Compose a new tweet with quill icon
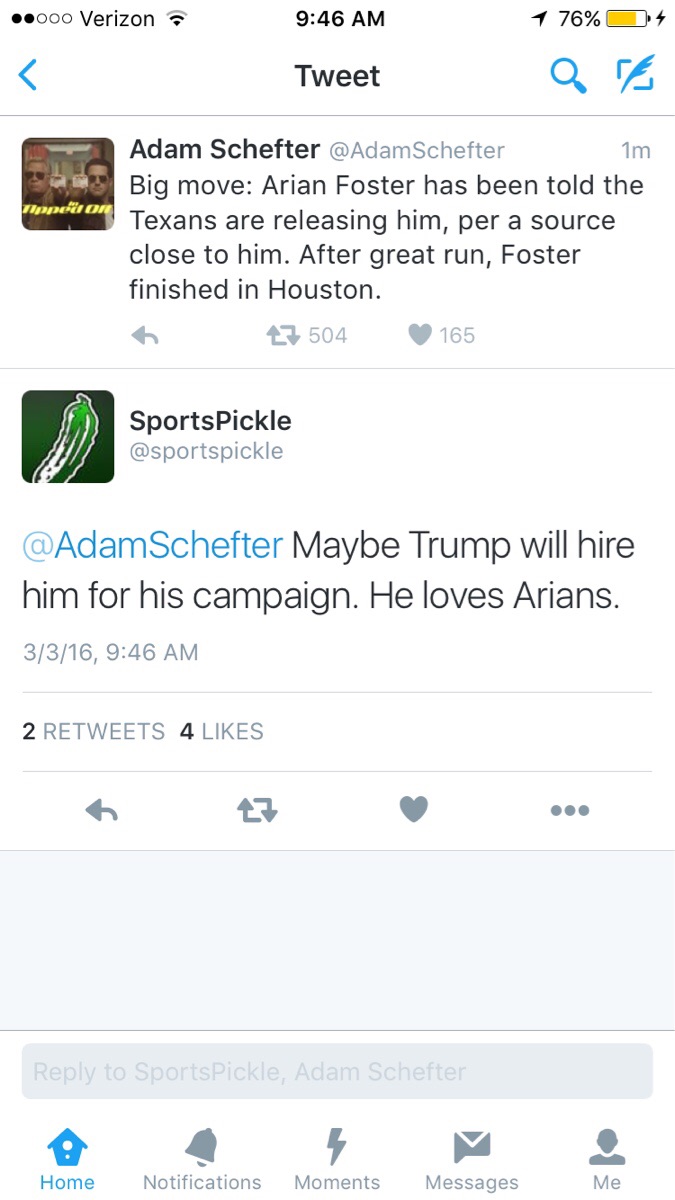Image resolution: width=675 pixels, height=1200 pixels. [x=634, y=76]
